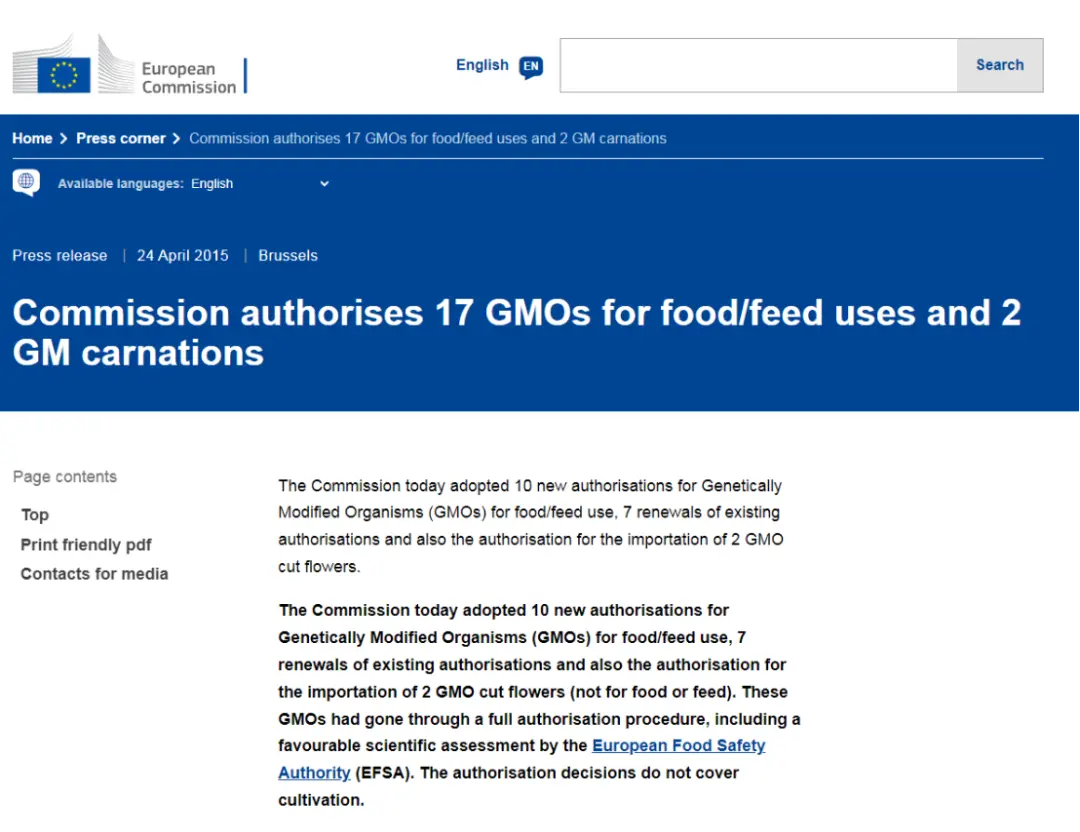The width and height of the screenshot is (1080, 832).
Task: Click the press release main headline
Action: [x=516, y=332]
